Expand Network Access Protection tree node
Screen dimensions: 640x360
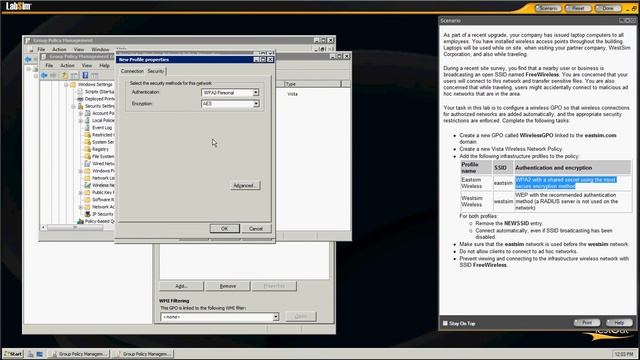coord(81,207)
